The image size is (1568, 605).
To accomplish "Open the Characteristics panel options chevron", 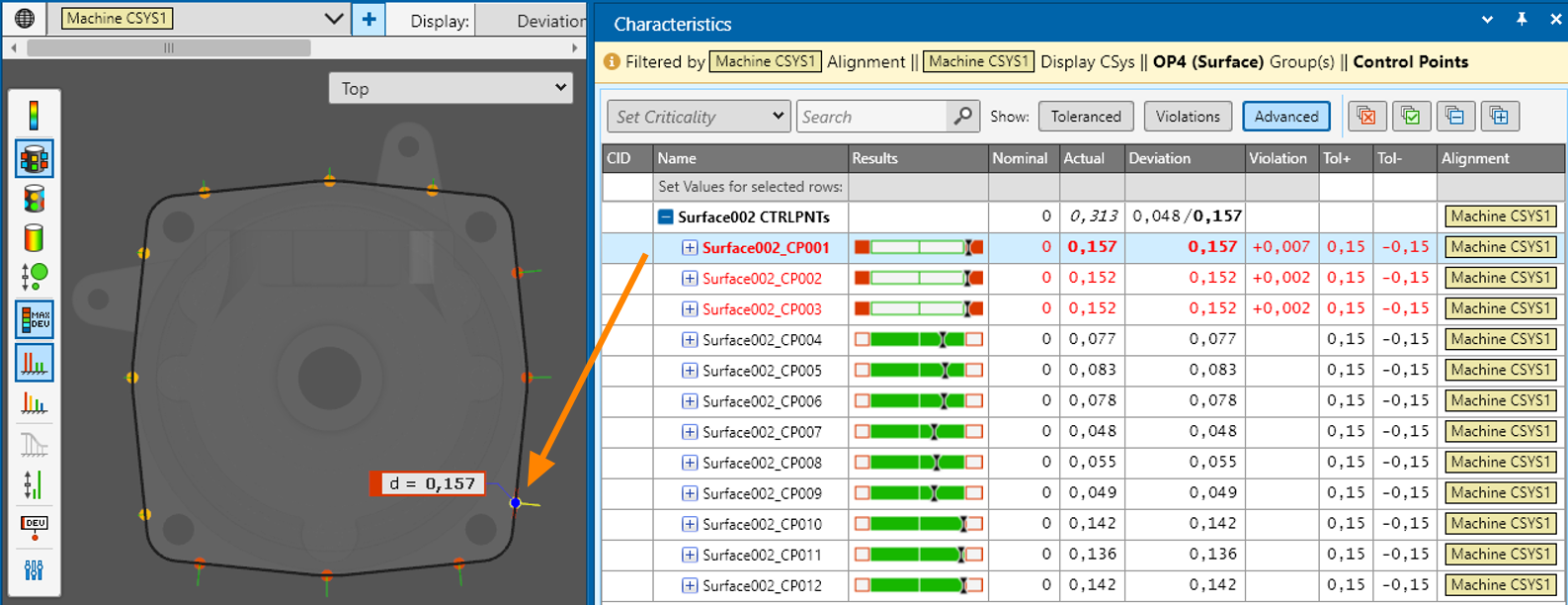I will [x=1487, y=20].
